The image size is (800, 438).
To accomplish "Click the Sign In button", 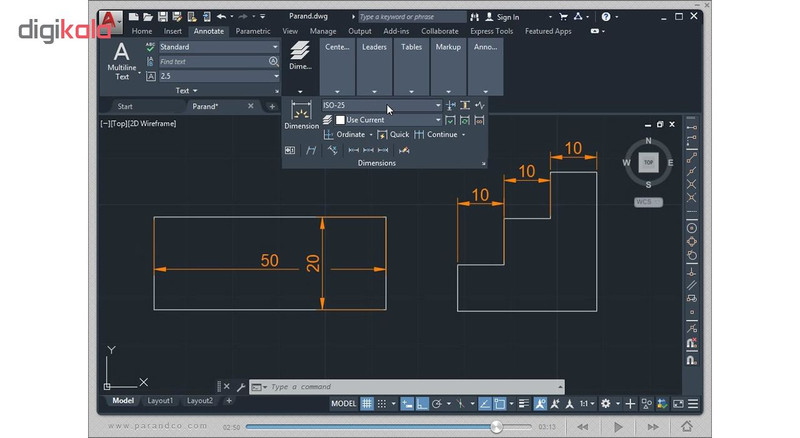I will point(502,17).
